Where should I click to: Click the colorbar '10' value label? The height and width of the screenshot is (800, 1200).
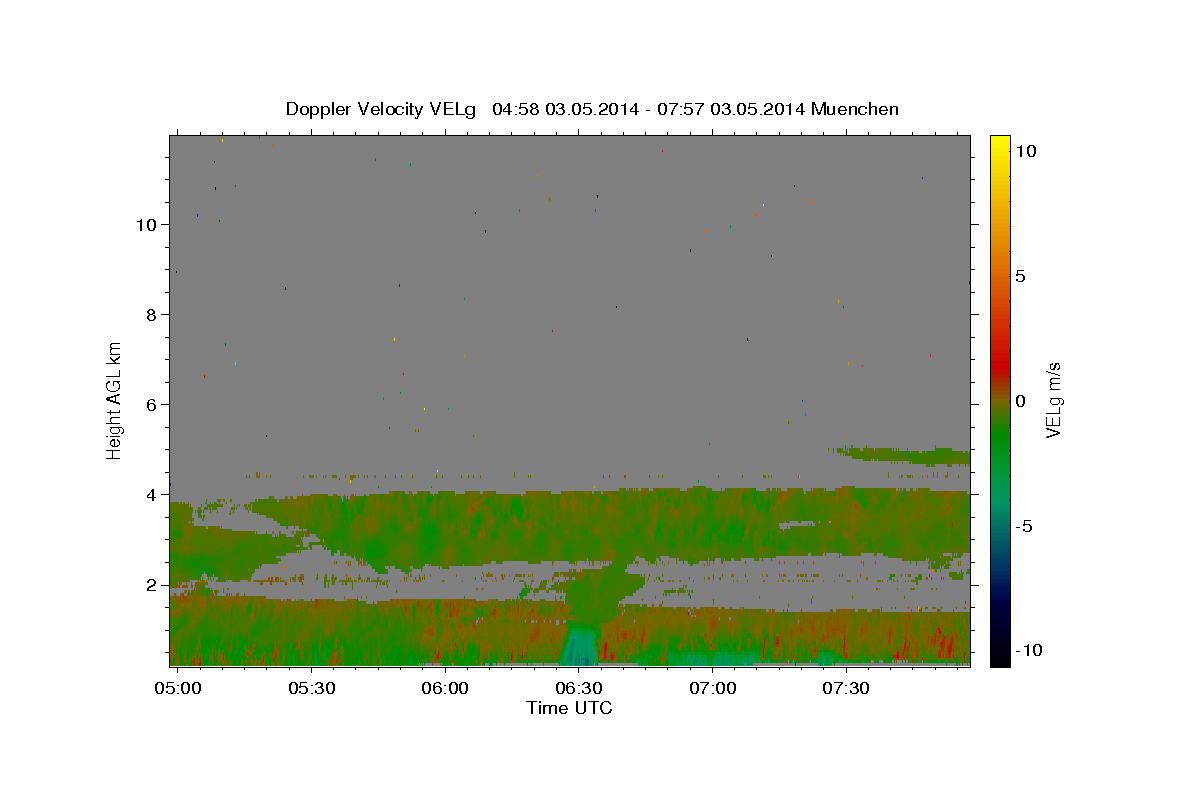(x=1025, y=151)
